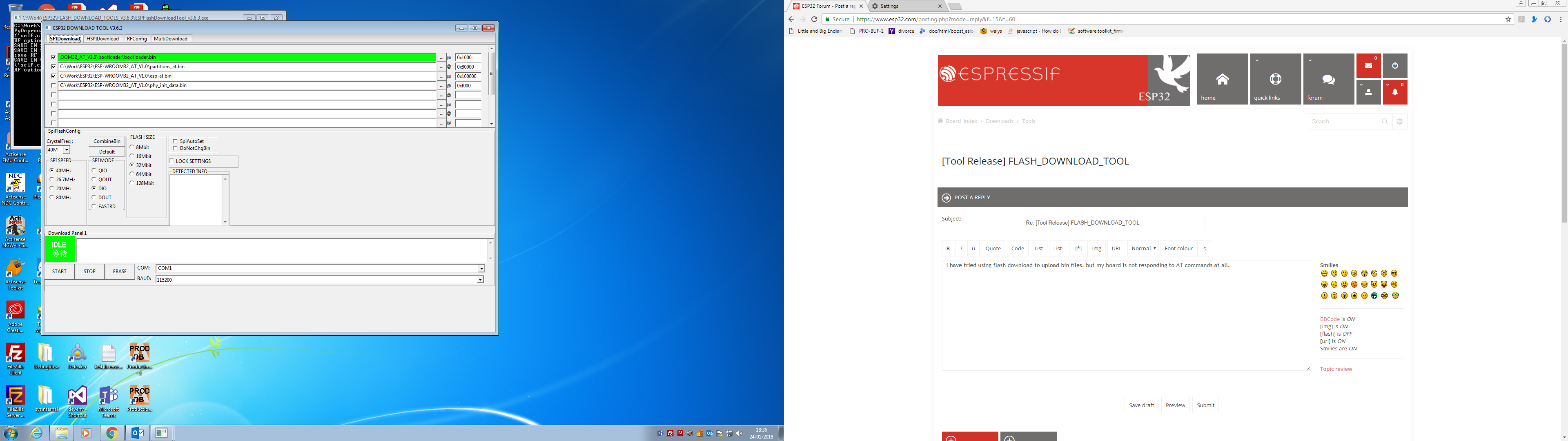Open the COM port dropdown
This screenshot has width=1568, height=441.
pos(481,268)
